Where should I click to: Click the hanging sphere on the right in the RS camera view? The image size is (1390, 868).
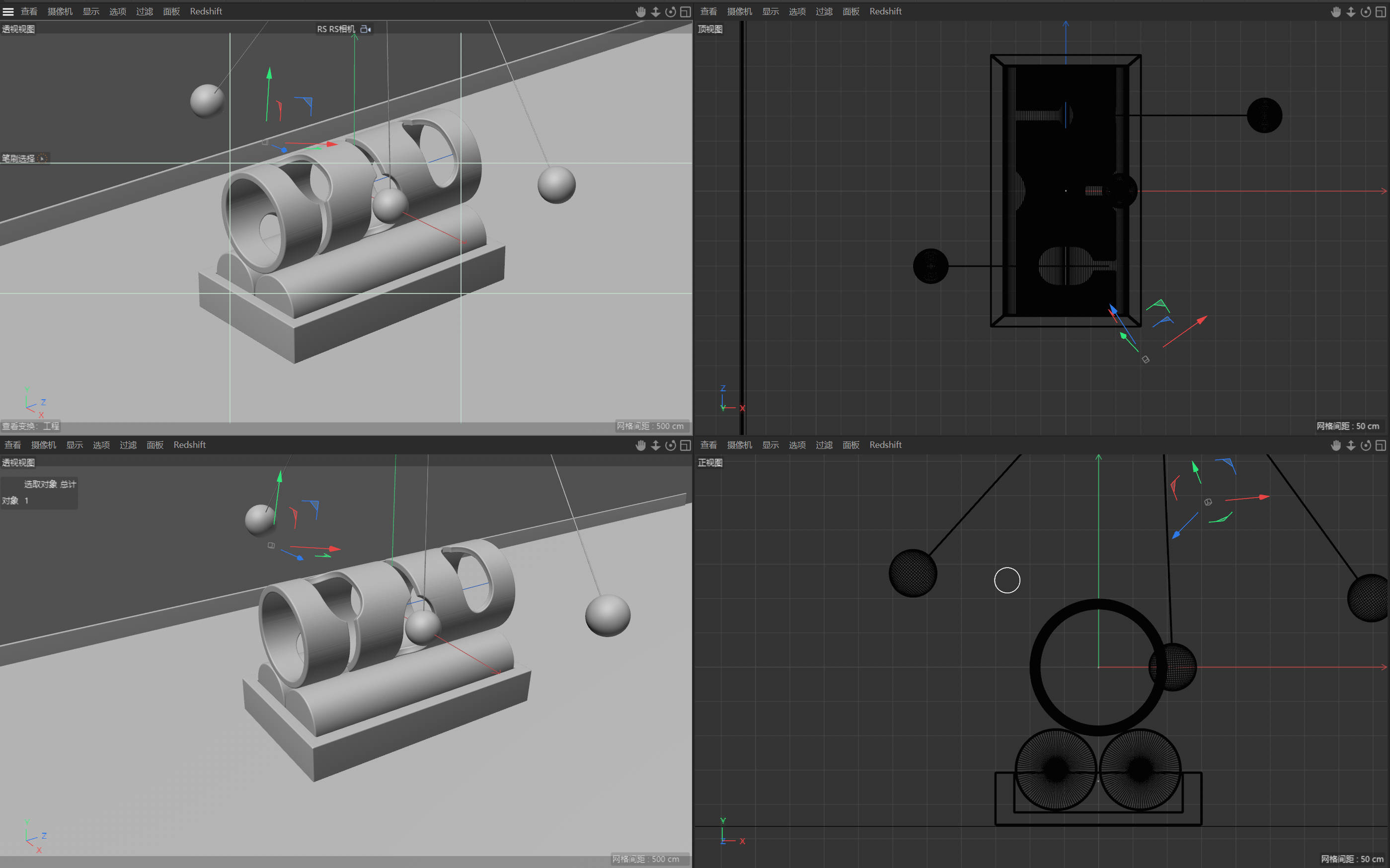(x=556, y=185)
